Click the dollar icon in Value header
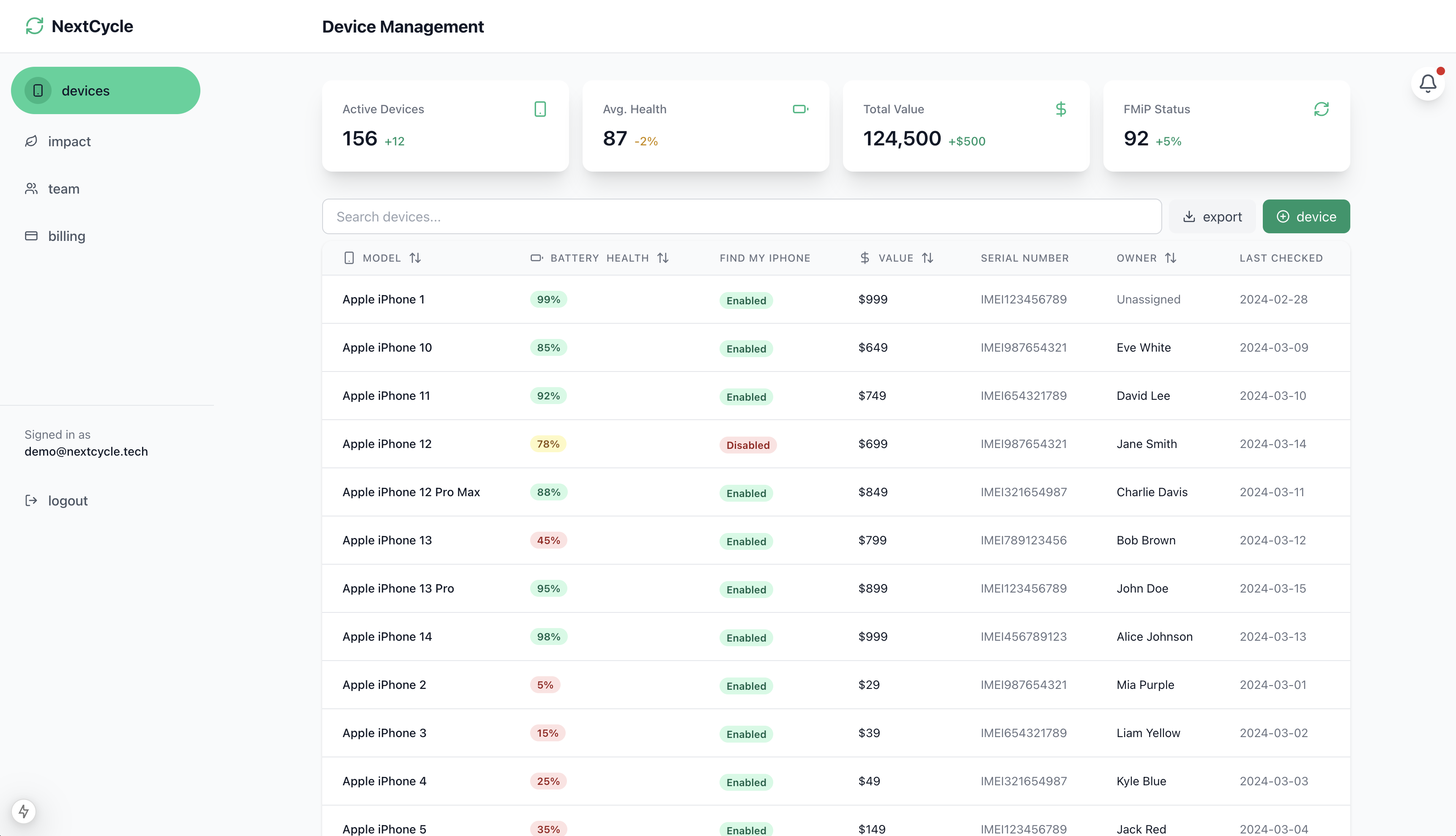The image size is (1456, 836). pyautogui.click(x=865, y=258)
